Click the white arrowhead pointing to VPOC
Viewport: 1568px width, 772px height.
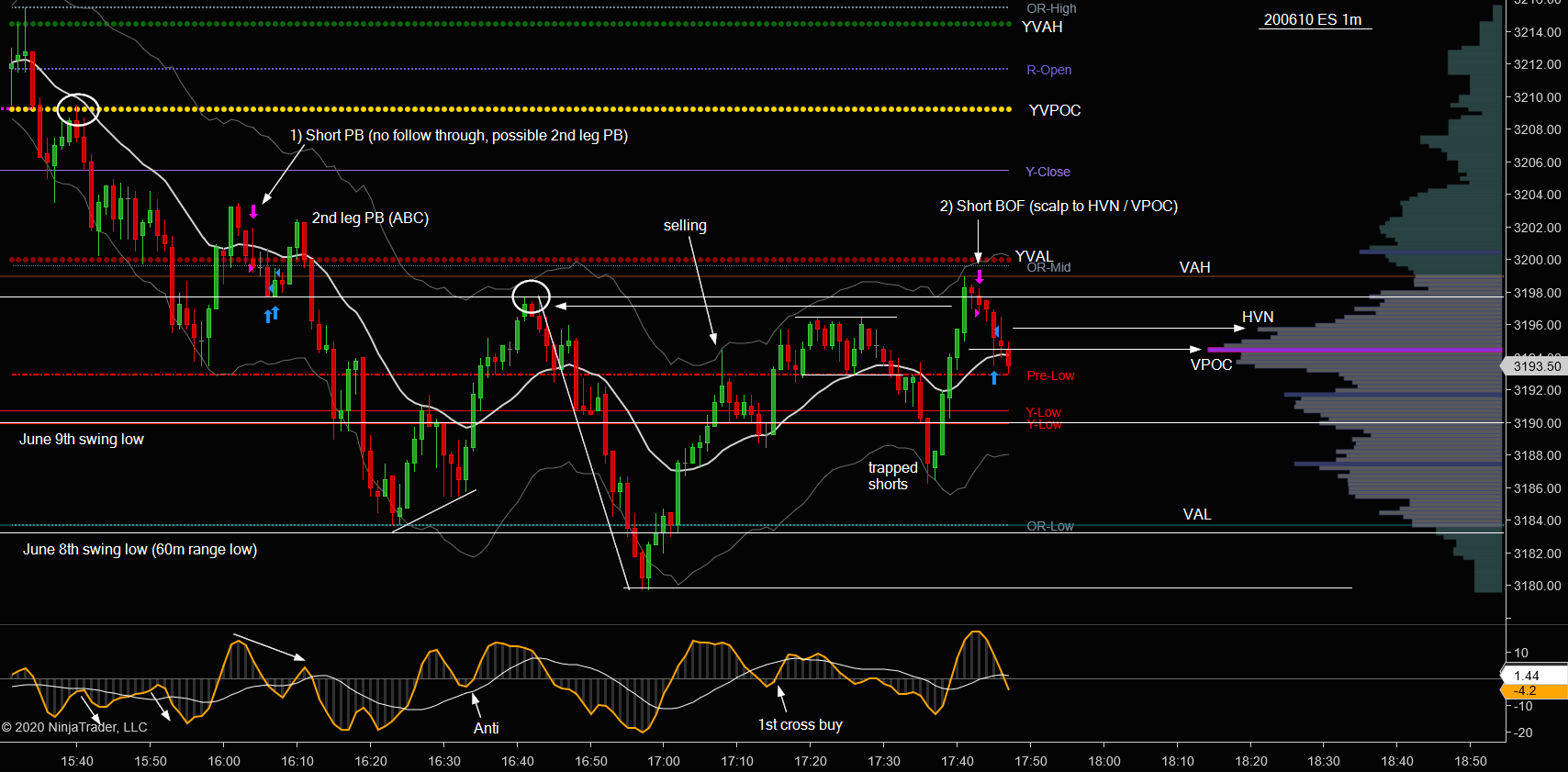click(1195, 350)
